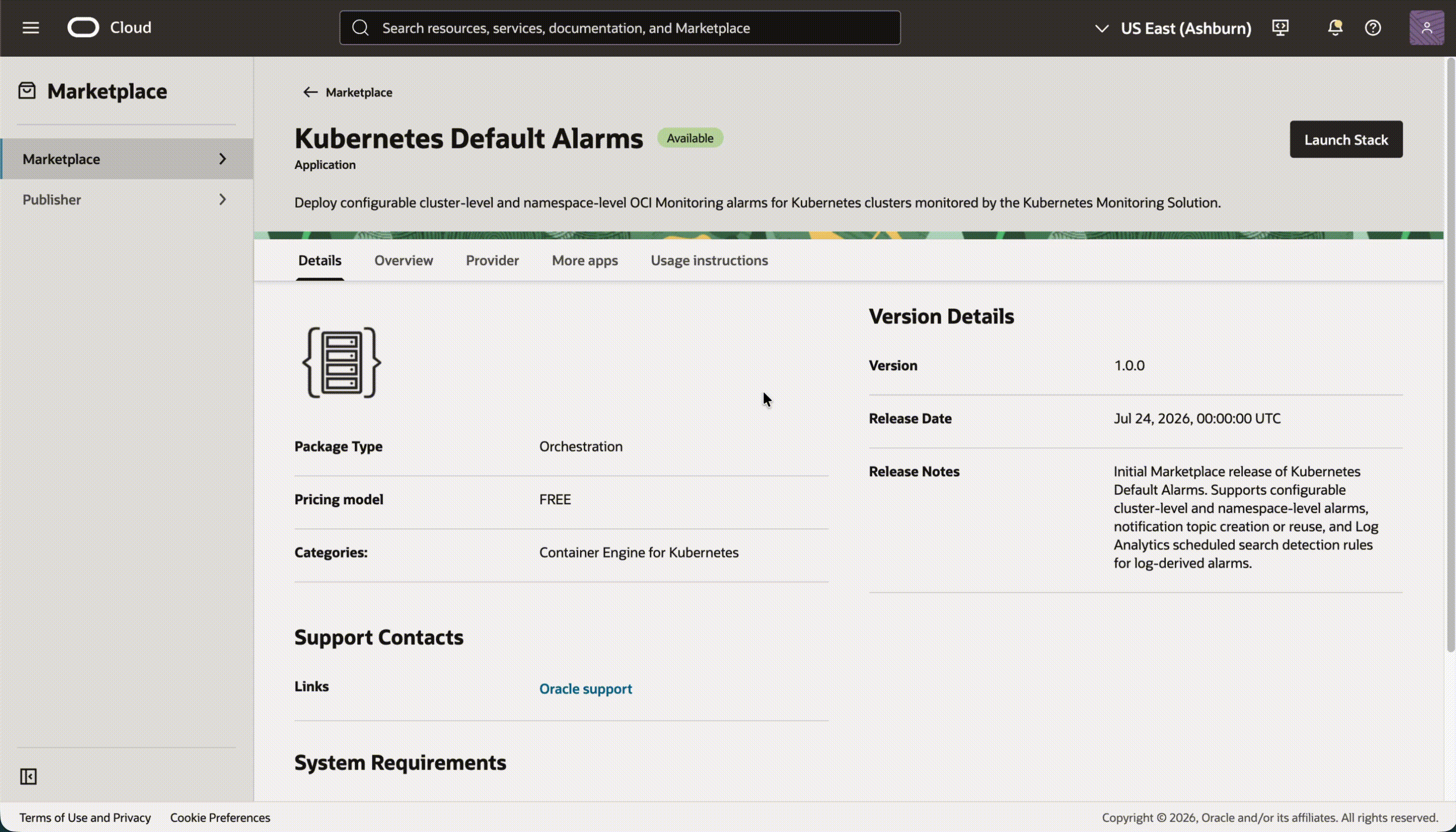Switch to the Details tab
This screenshot has width=1456, height=832.
tap(320, 261)
